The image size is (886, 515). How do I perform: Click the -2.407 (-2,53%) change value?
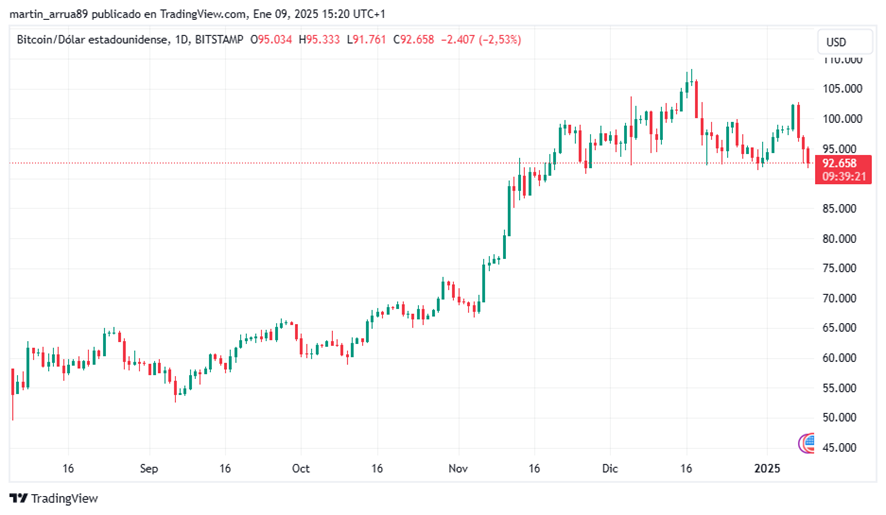coord(481,40)
